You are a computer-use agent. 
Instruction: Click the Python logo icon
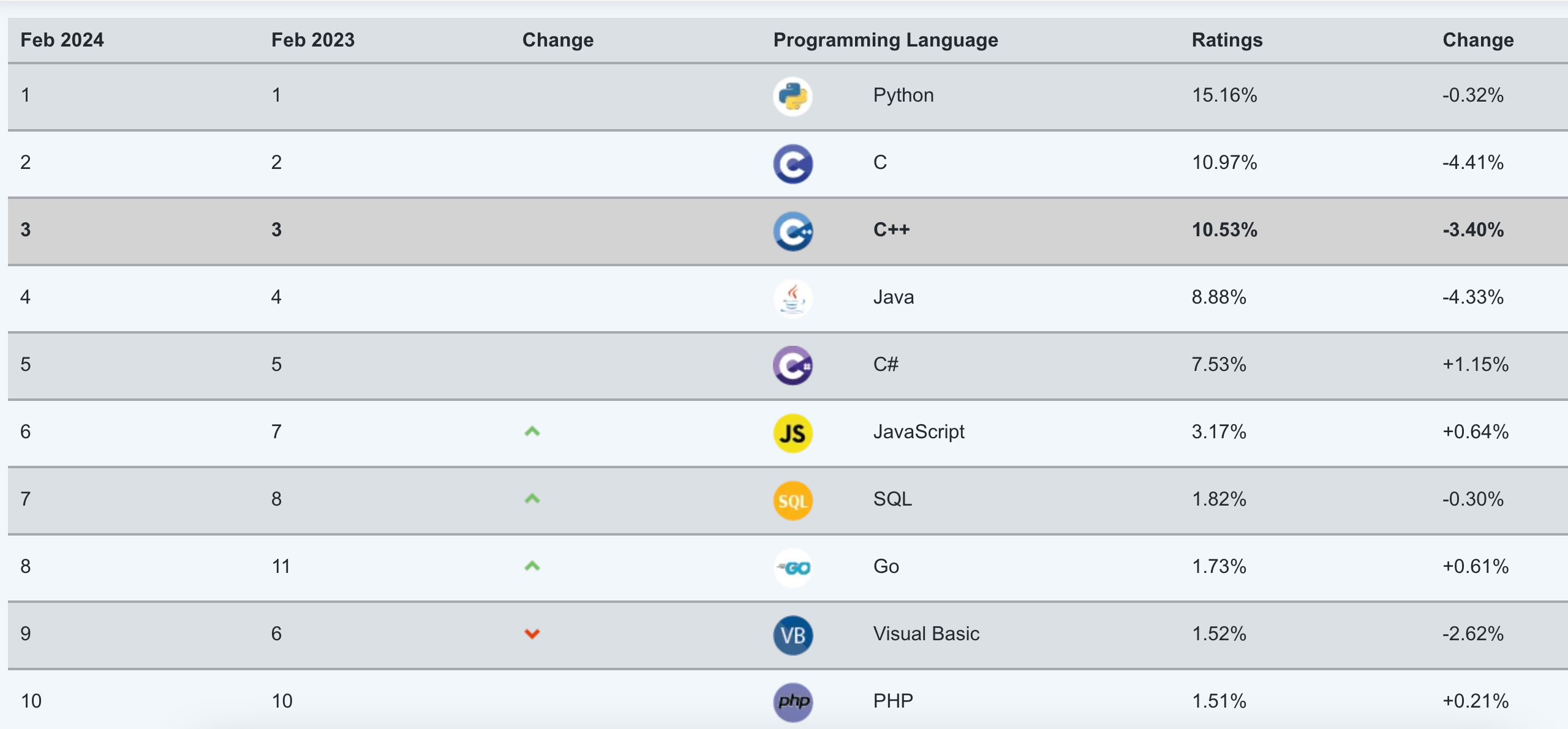pyautogui.click(x=793, y=95)
